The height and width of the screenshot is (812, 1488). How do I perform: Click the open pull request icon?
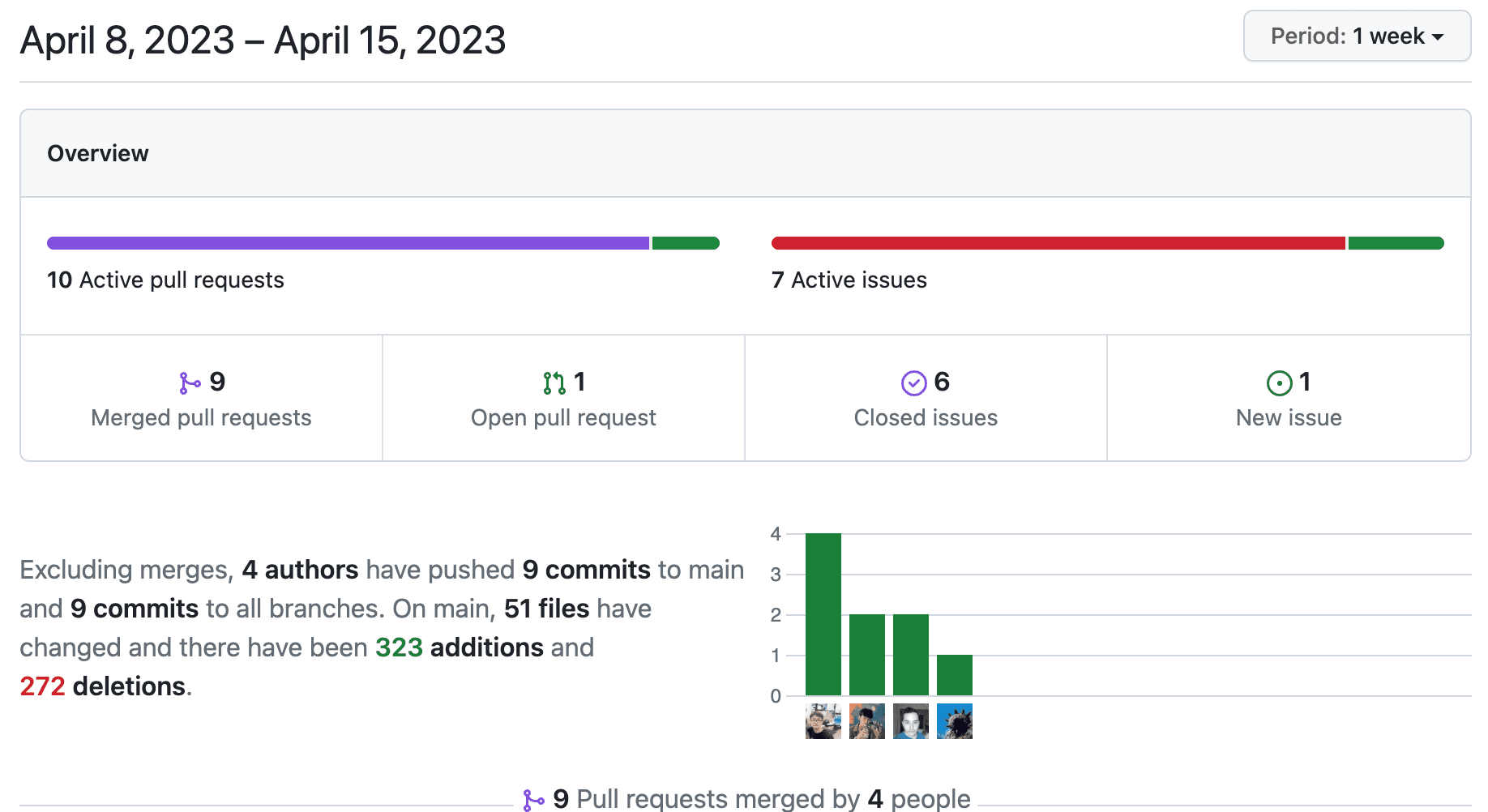point(554,382)
